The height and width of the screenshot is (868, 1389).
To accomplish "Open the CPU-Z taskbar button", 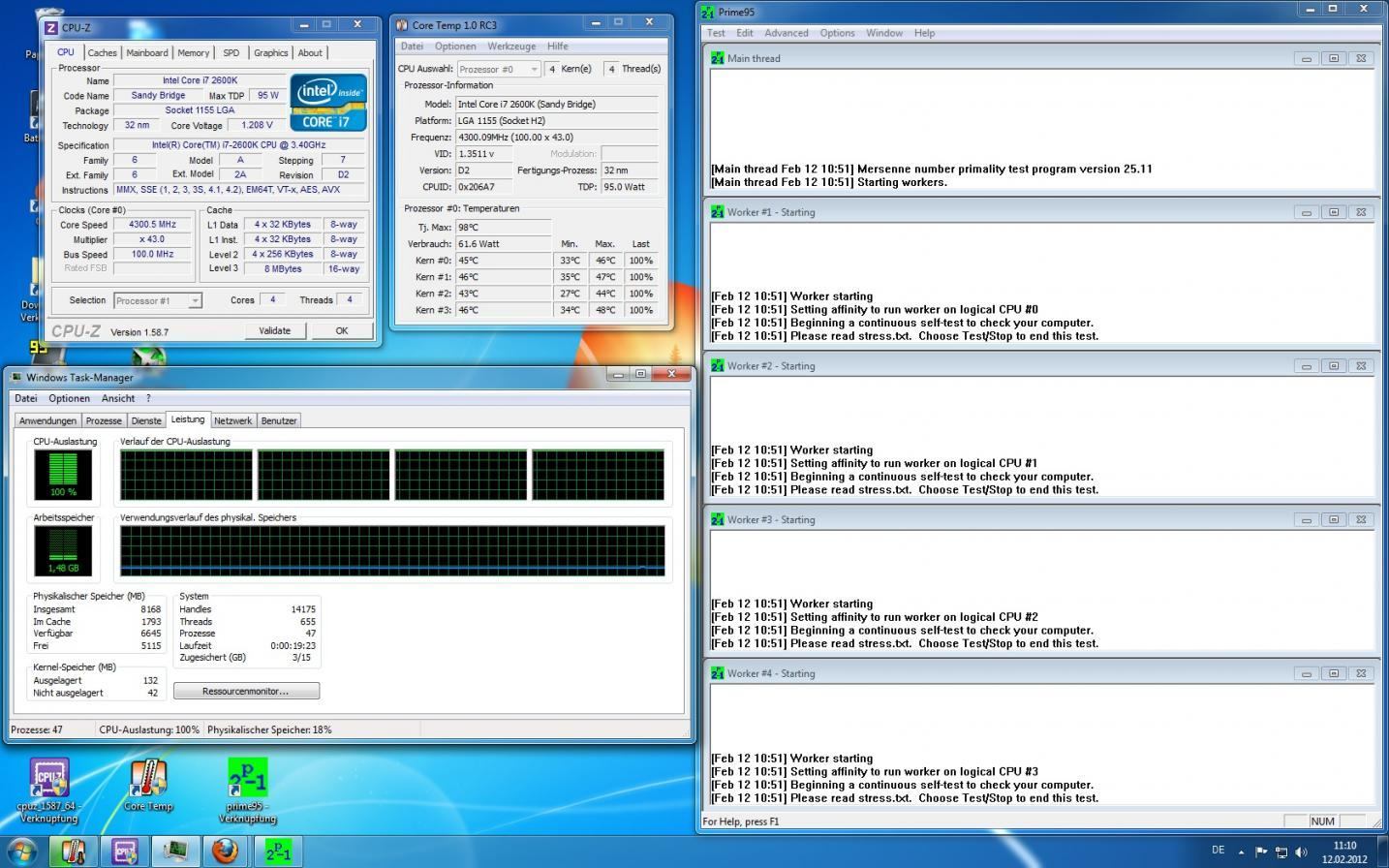I will click(124, 852).
